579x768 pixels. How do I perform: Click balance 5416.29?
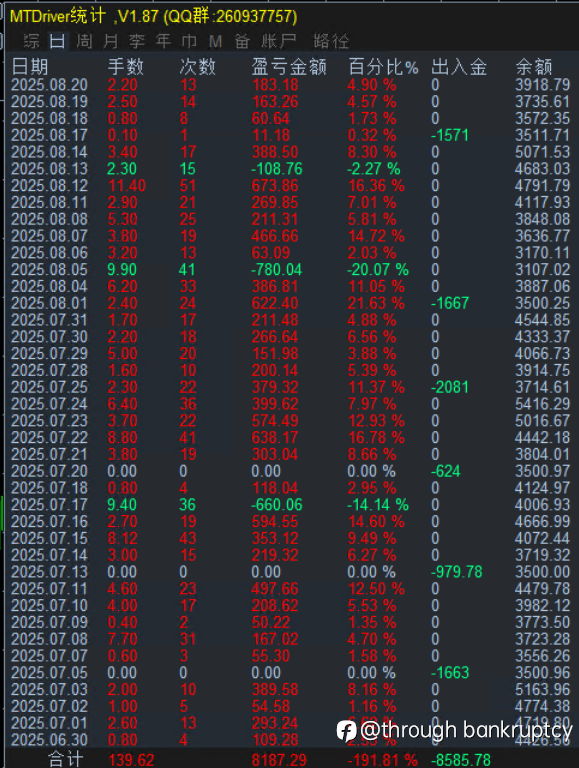point(542,404)
